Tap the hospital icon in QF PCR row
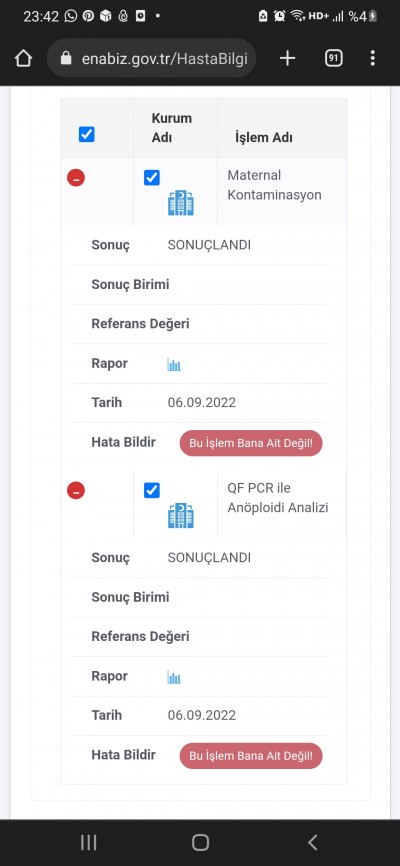This screenshot has width=400, height=866. click(181, 515)
